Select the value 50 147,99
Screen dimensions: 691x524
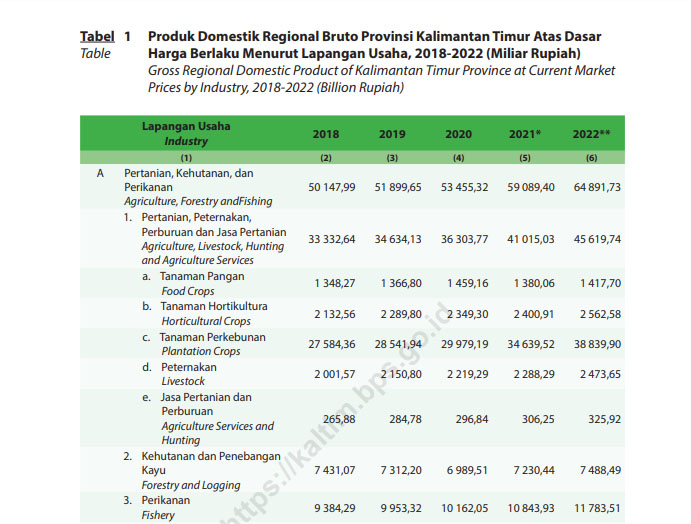coord(332,187)
